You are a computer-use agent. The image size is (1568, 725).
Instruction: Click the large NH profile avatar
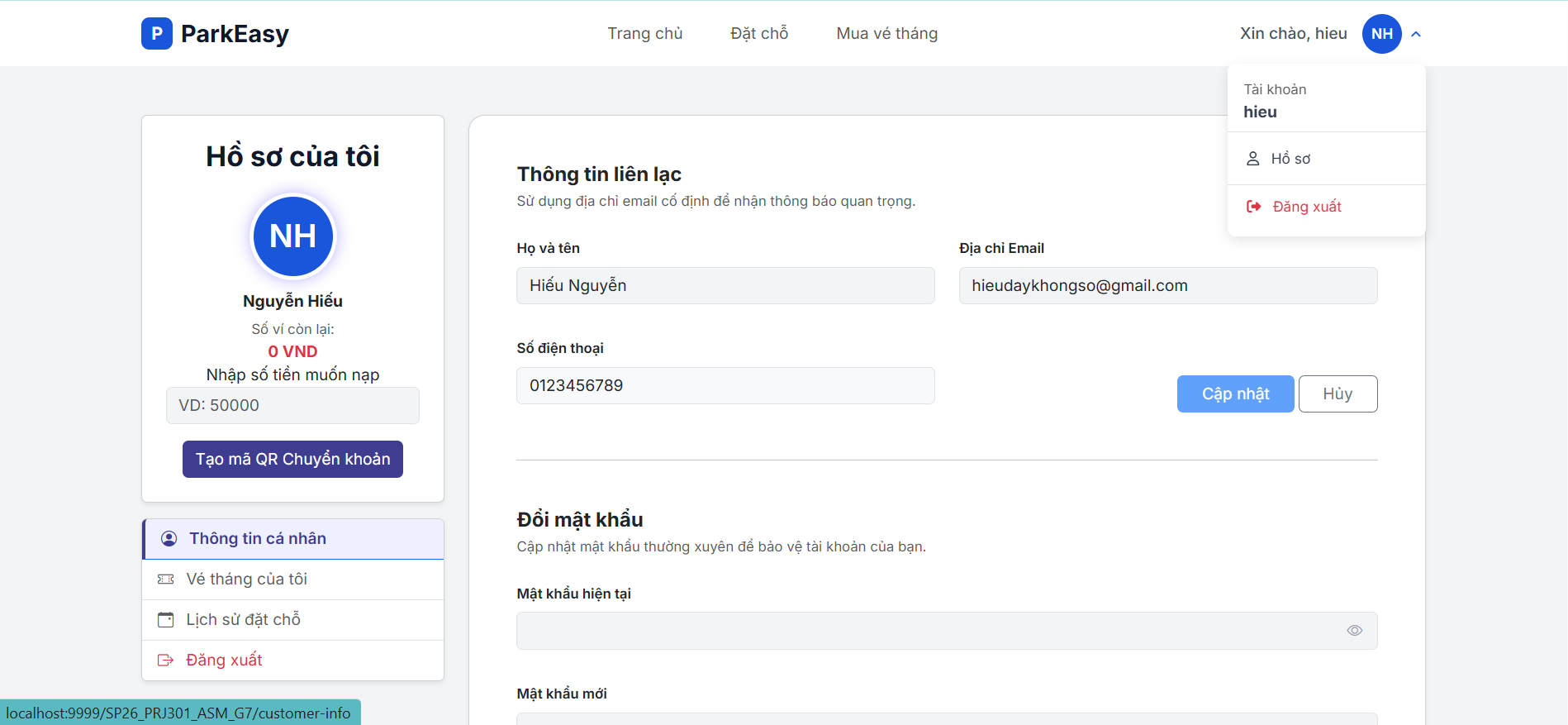click(292, 236)
